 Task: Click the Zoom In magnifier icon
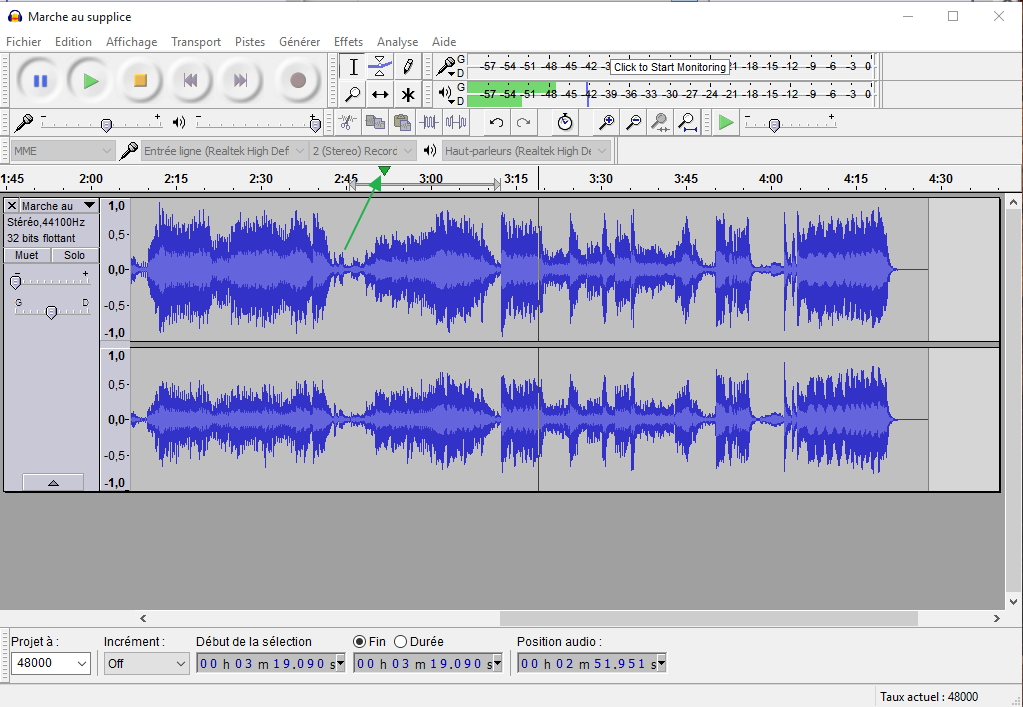[x=606, y=122]
